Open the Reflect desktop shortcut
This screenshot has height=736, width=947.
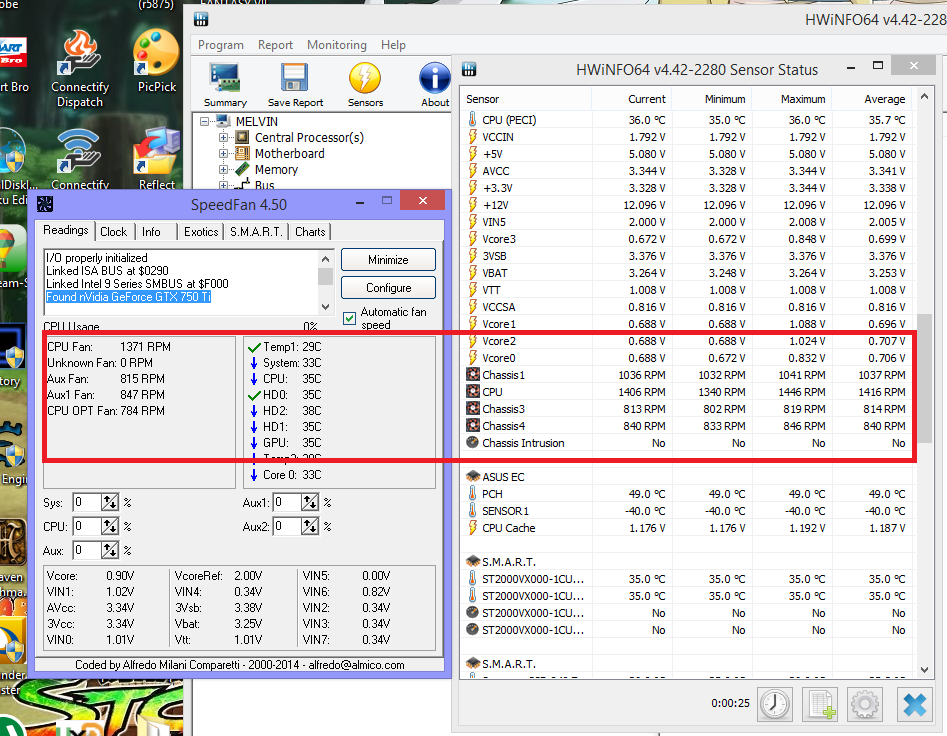tap(156, 158)
